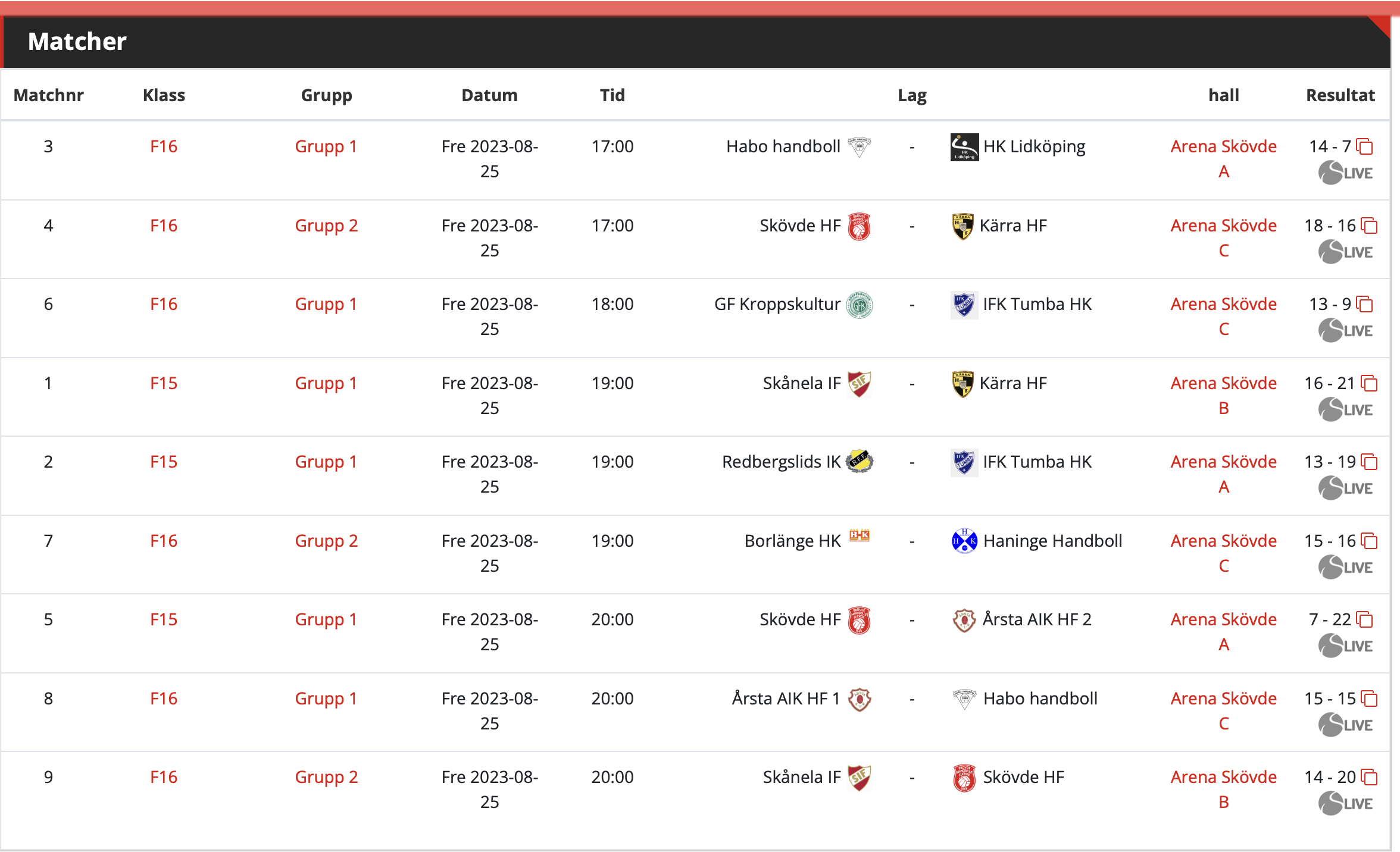
Task: Click the Haninge Handboll blue logo
Action: [964, 541]
